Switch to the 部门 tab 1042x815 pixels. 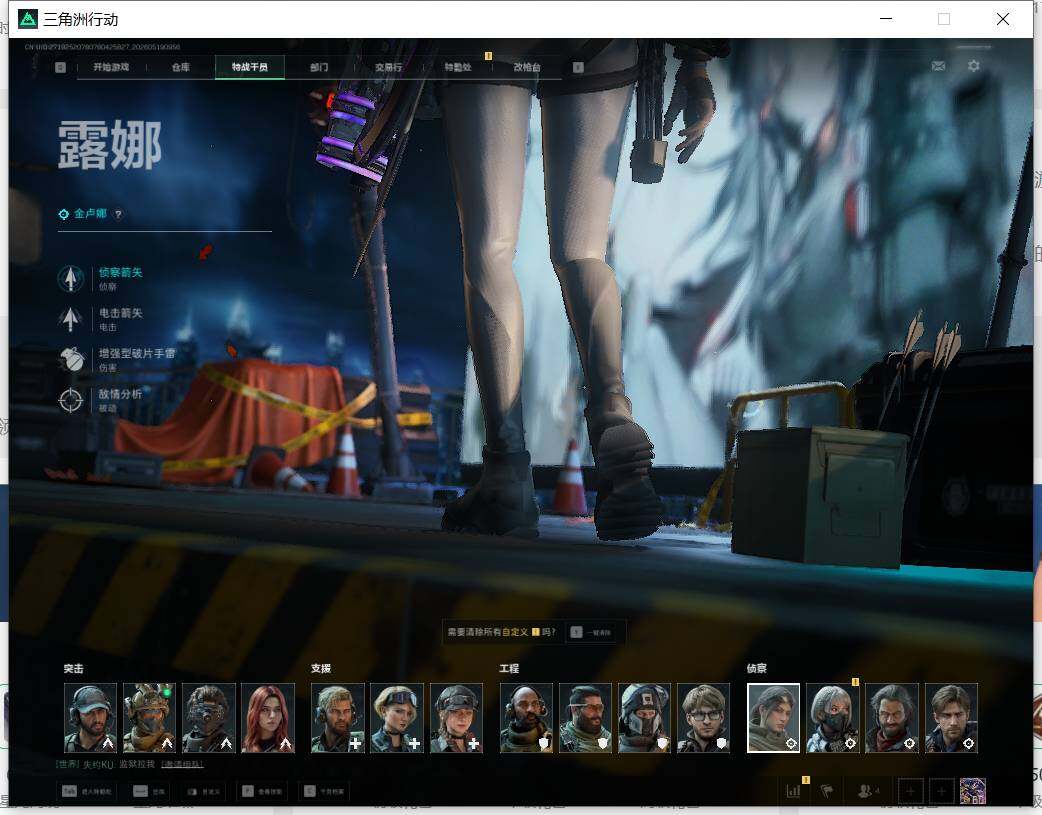tap(319, 67)
